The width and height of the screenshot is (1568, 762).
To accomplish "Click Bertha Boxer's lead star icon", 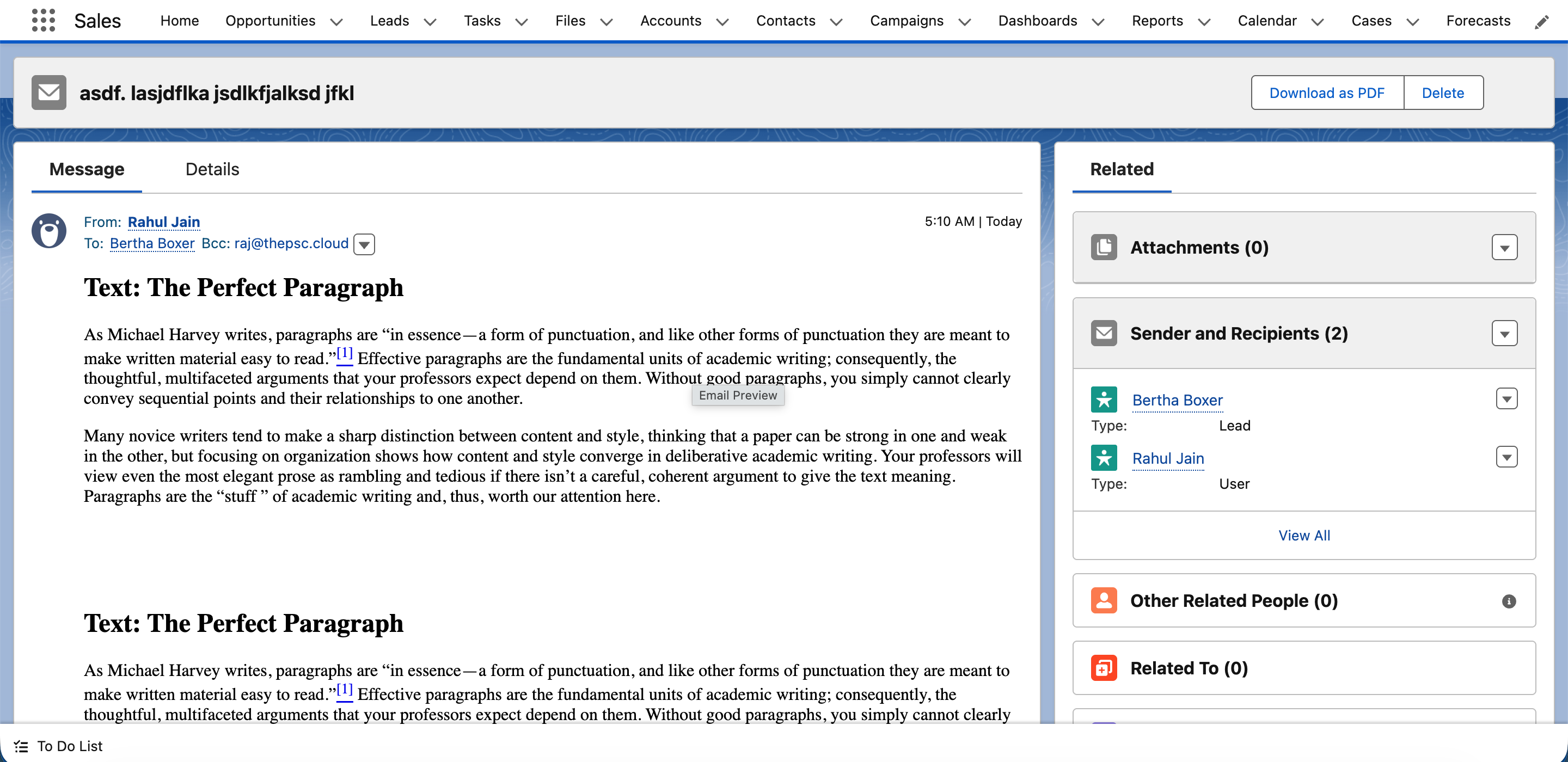I will [1104, 400].
